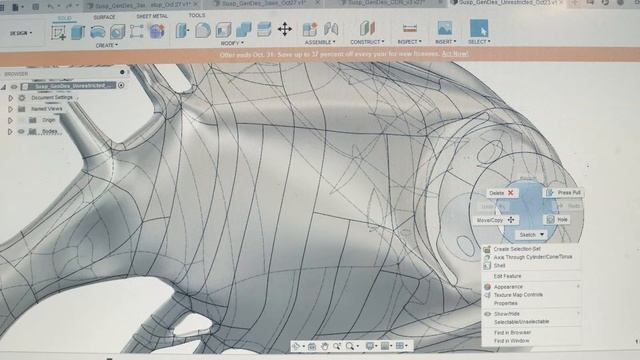
Task: Choose the Joint tool icon in Assemble
Action: 331,29
